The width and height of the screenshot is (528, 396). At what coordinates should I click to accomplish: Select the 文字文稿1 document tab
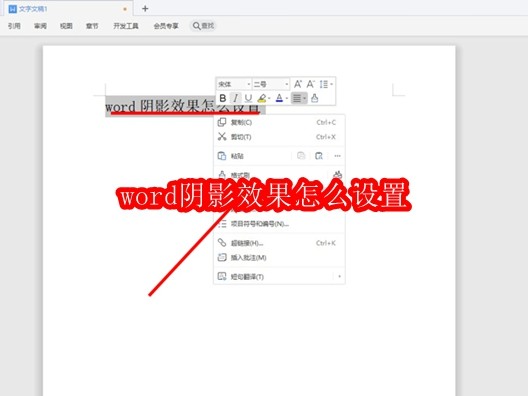click(67, 9)
